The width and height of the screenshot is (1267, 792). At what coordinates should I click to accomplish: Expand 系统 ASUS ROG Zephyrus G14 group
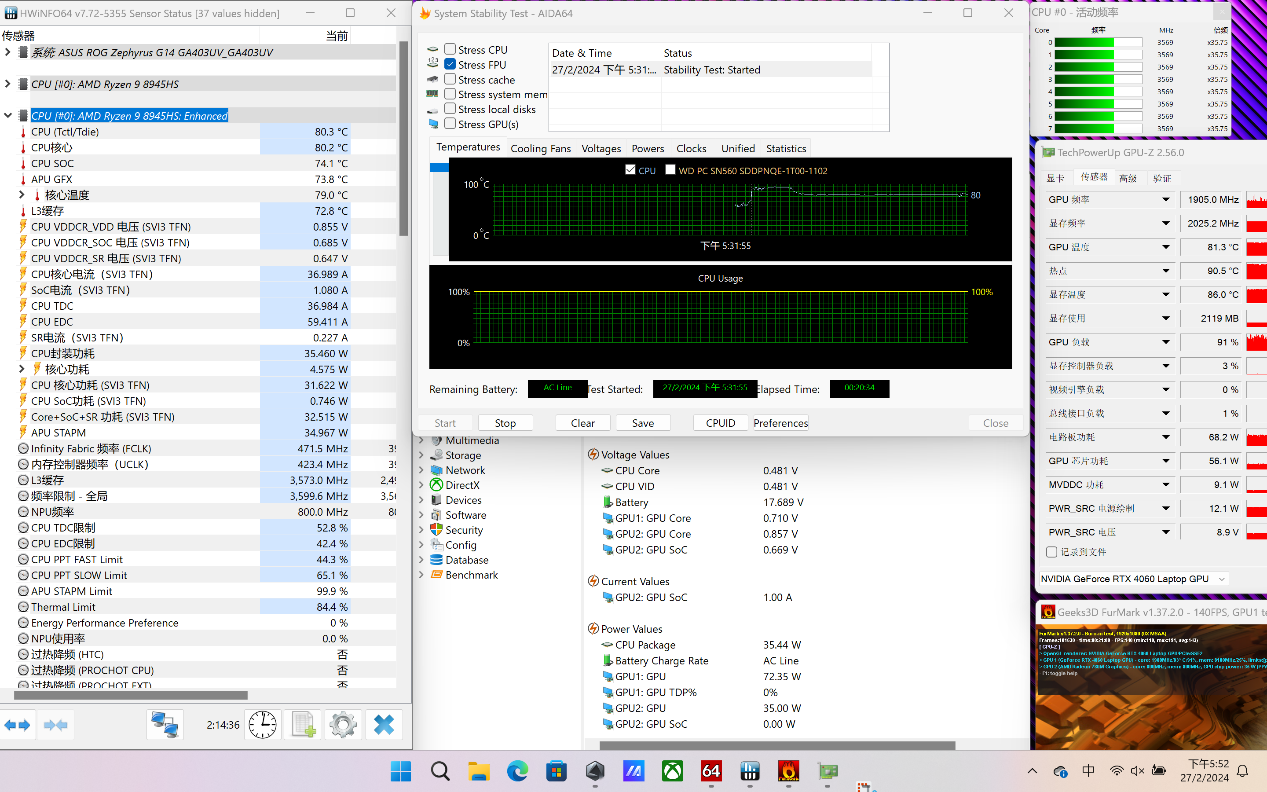8,53
